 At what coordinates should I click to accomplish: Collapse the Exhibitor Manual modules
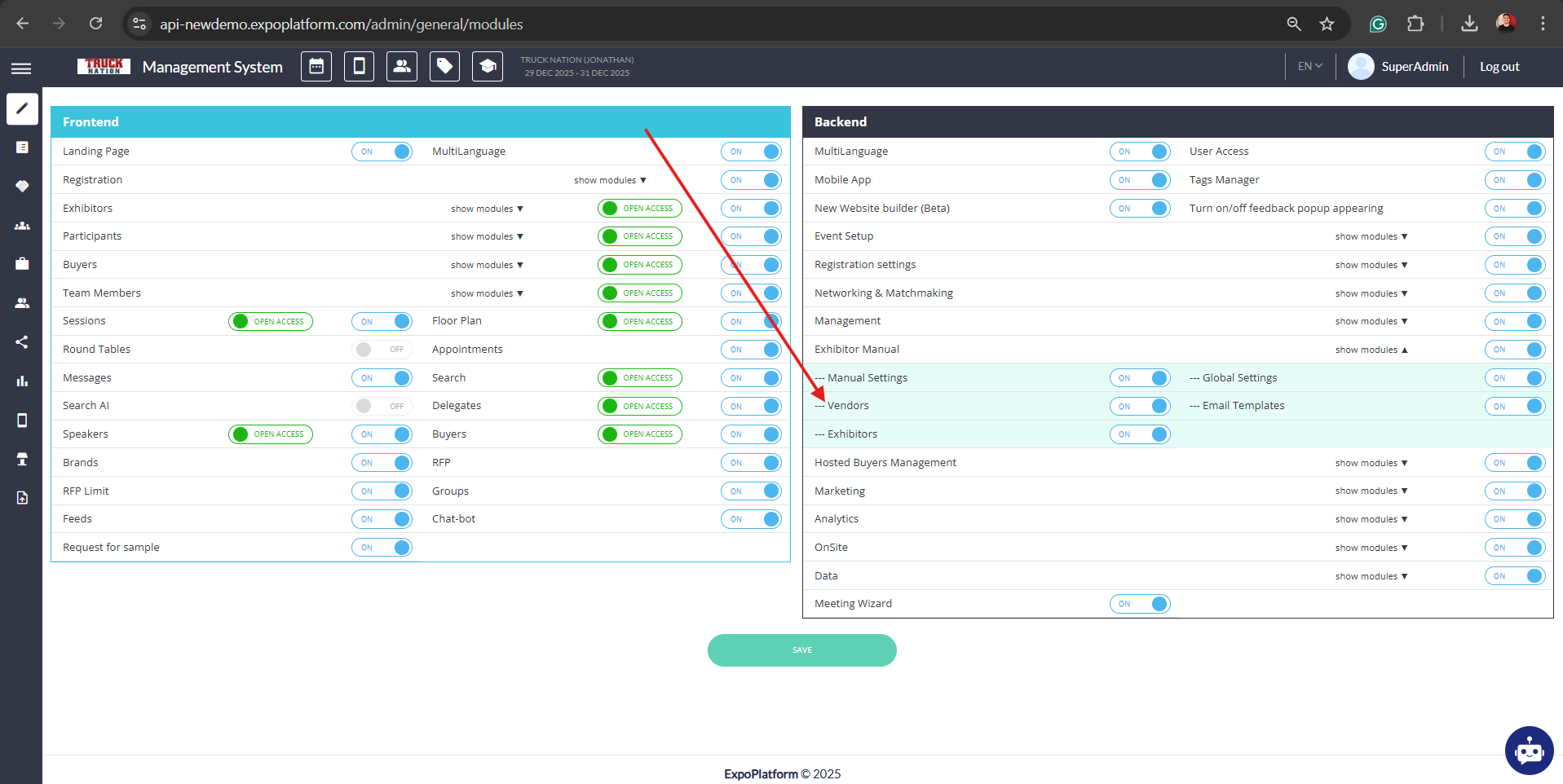(1371, 350)
